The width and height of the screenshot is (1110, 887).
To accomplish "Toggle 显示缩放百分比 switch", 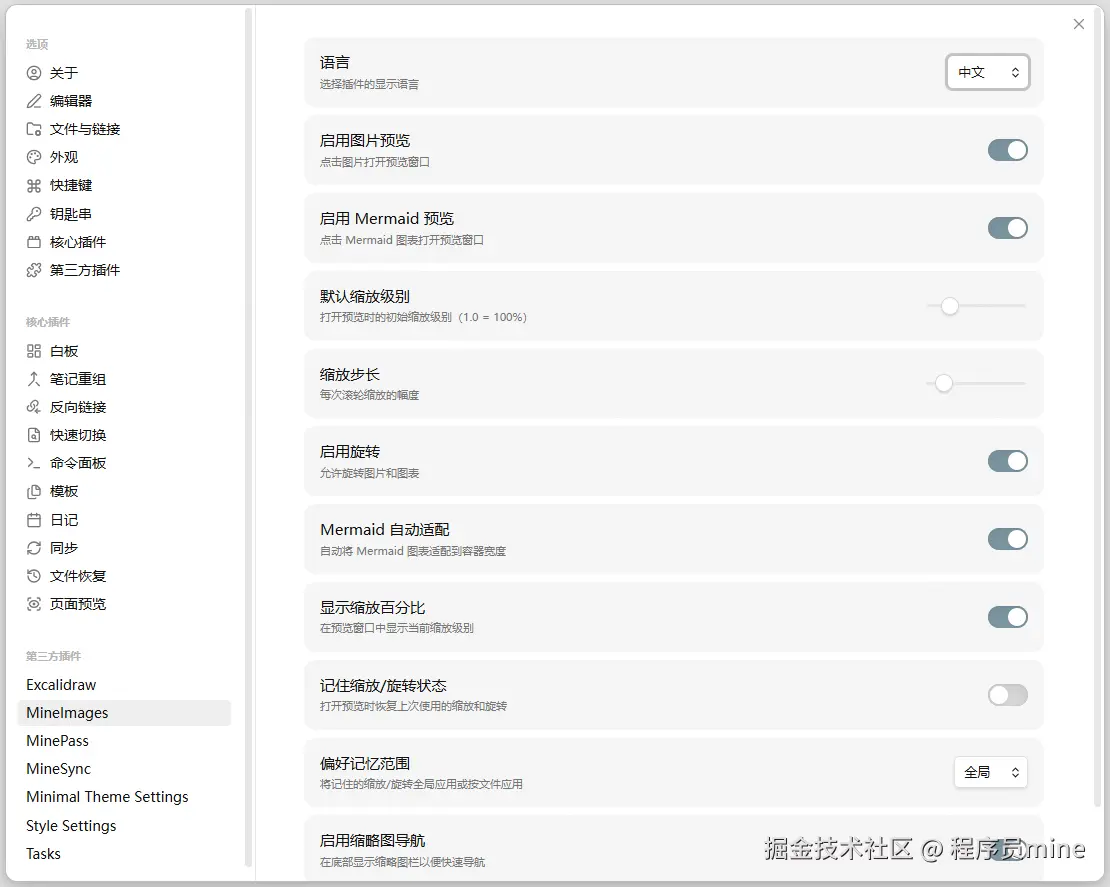I will pos(1007,617).
